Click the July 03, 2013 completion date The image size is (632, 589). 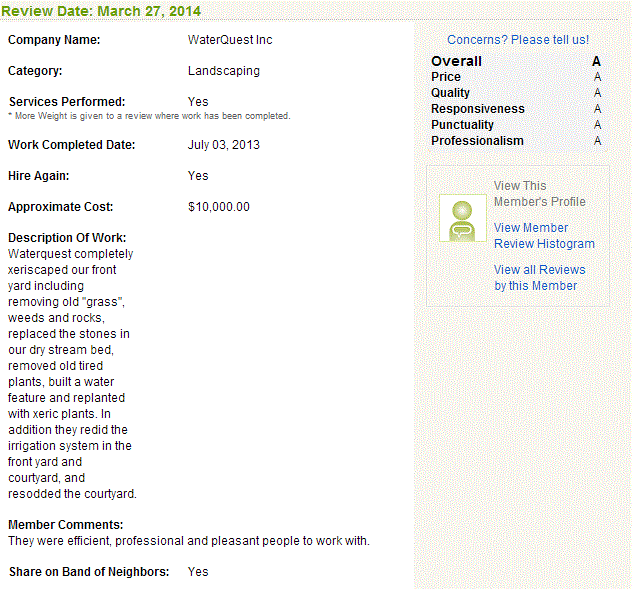pos(224,145)
